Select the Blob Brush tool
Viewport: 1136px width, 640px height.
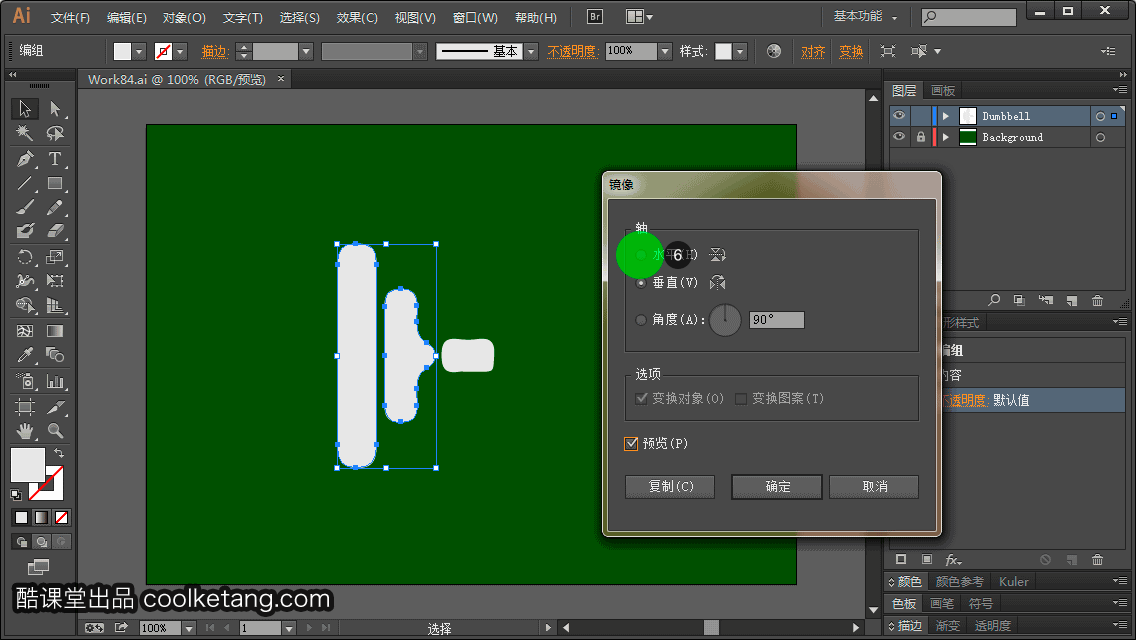tap(25, 231)
